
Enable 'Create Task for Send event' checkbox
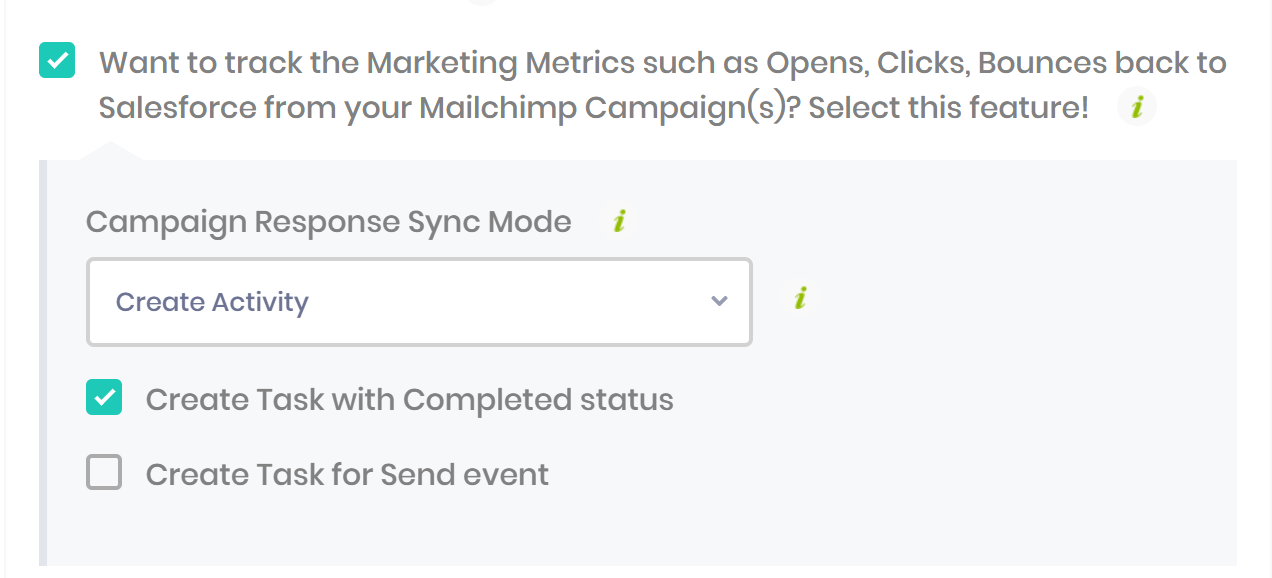(104, 472)
